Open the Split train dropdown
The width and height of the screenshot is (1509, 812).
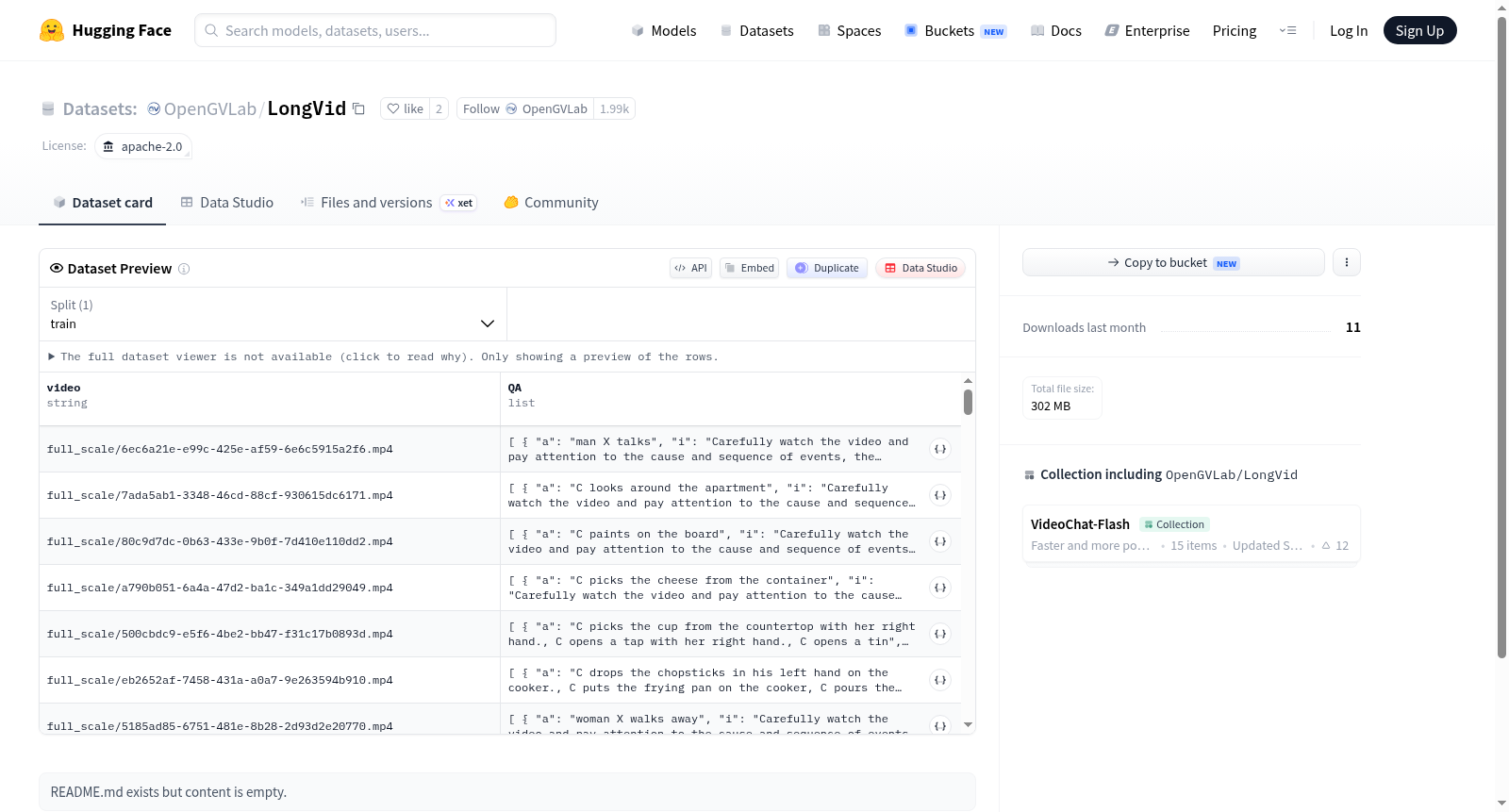[273, 314]
